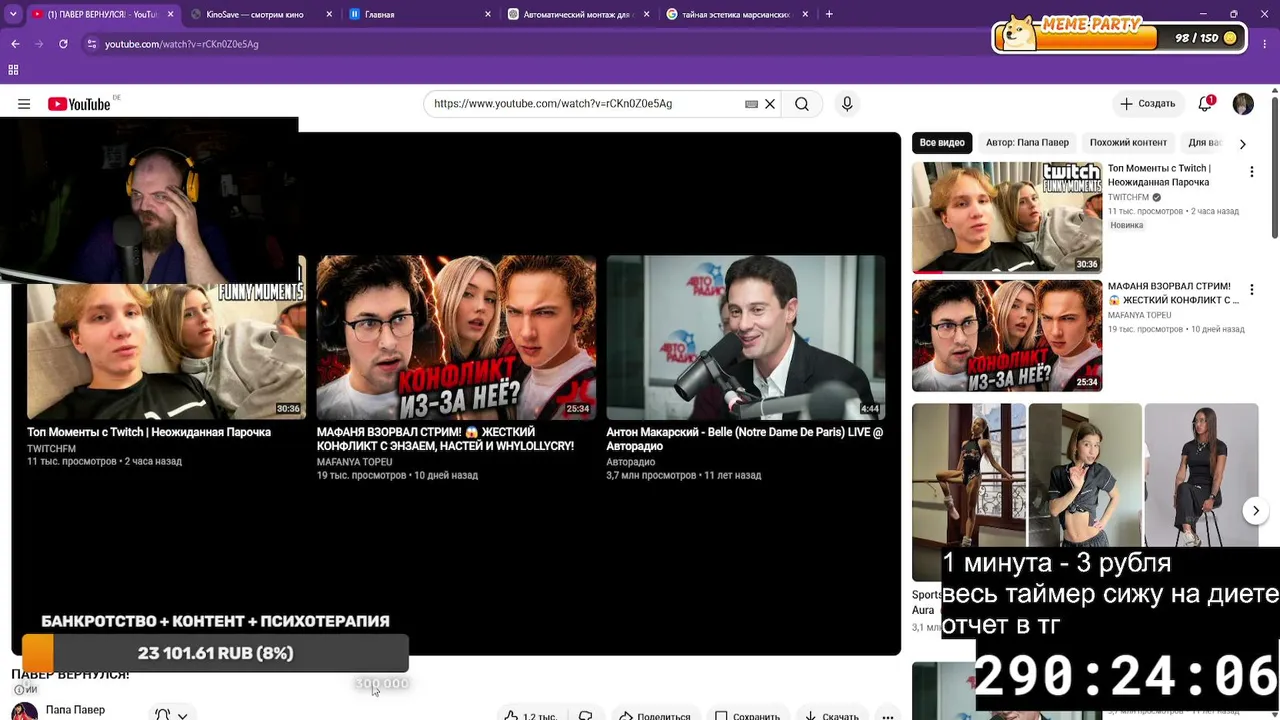Image resolution: width=1280 pixels, height=720 pixels.
Task: Close the Главная tab
Action: [x=488, y=14]
